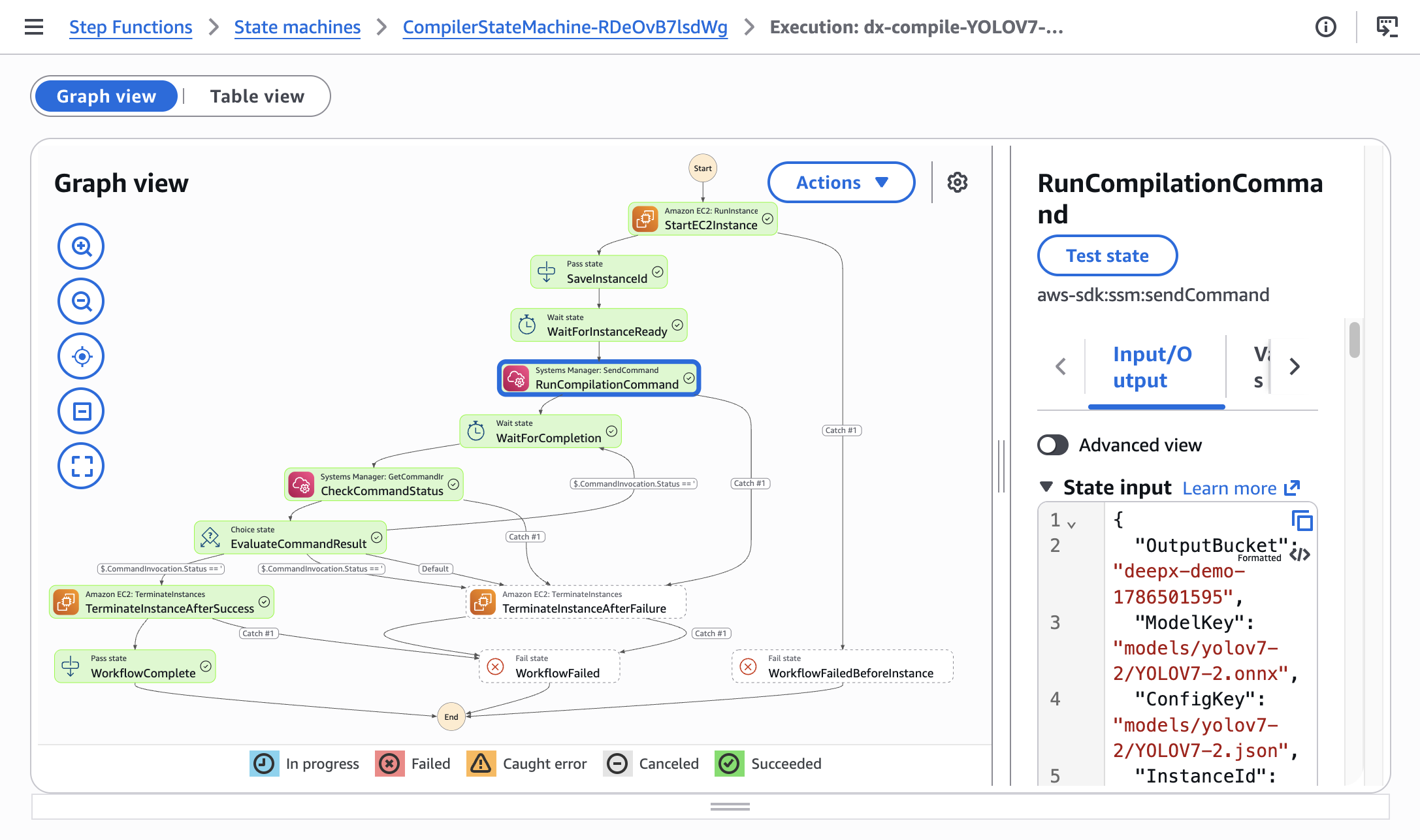Center the graph view
The height and width of the screenshot is (840, 1420).
click(x=81, y=356)
